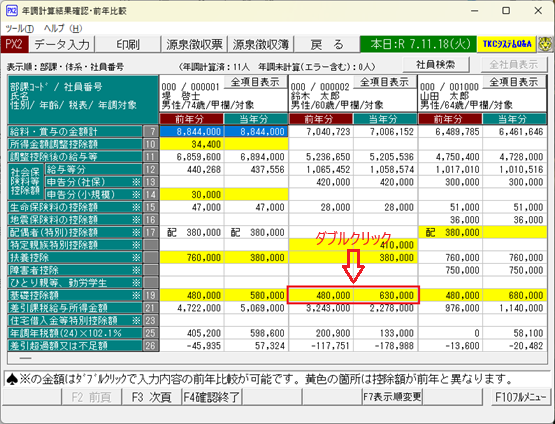Image resolution: width=555 pixels, height=424 pixels.
Task: Open the F10フルメニュー button
Action: 520,397
